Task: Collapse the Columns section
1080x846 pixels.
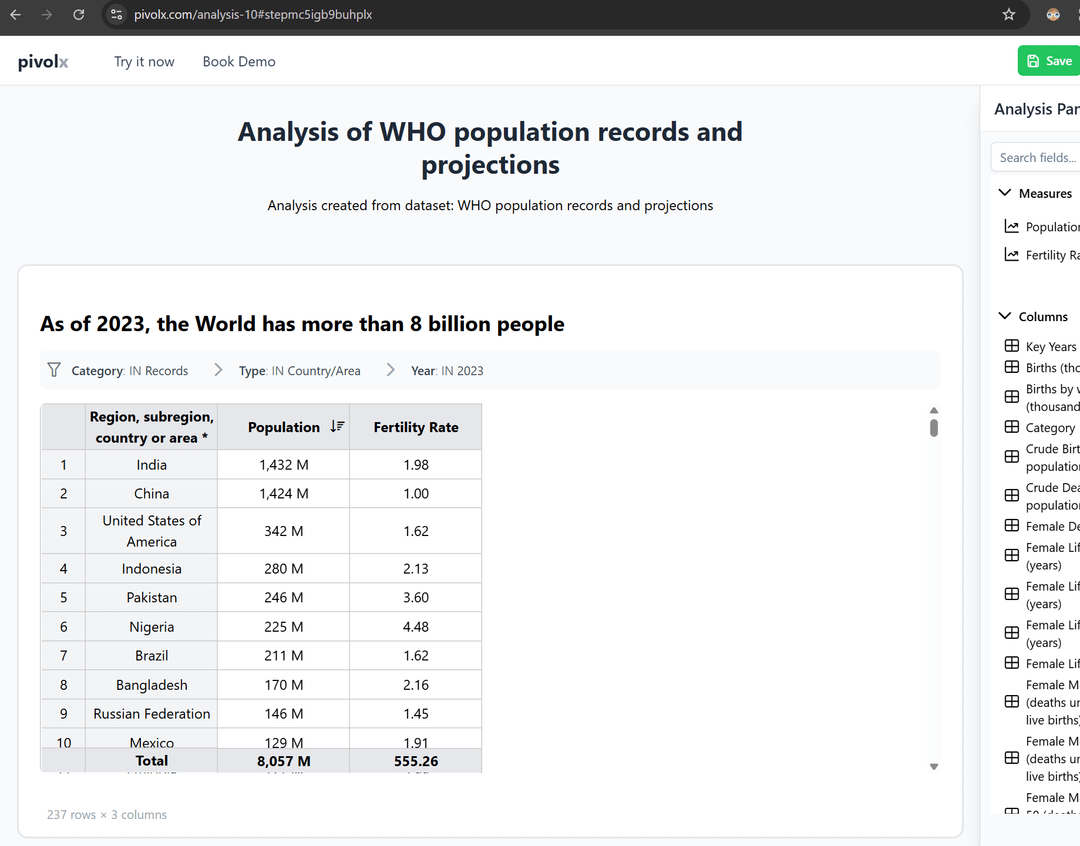Action: 1005,316
